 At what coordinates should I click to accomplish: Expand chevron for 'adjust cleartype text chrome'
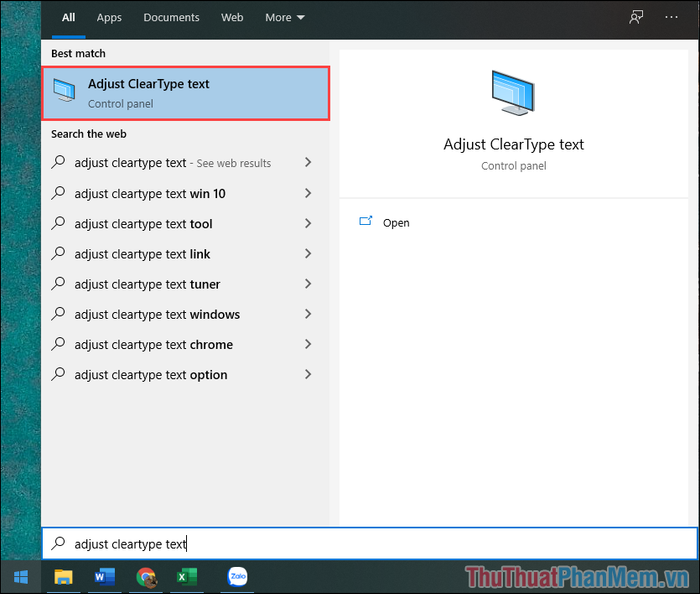click(308, 344)
